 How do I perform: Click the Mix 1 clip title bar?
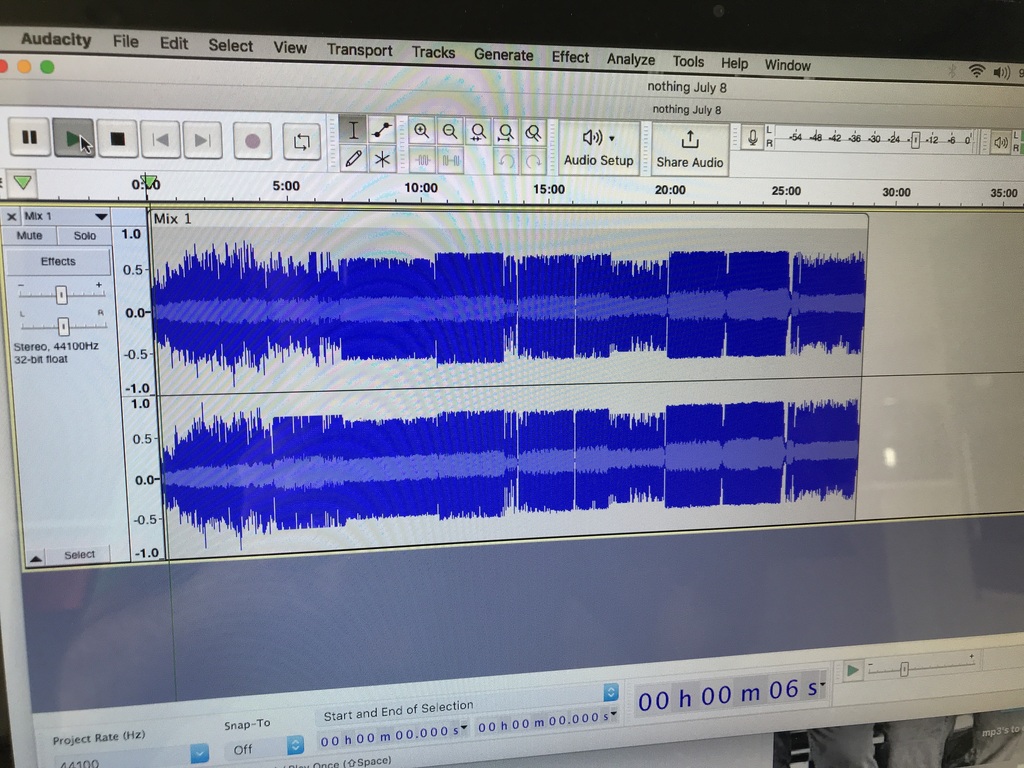[509, 221]
